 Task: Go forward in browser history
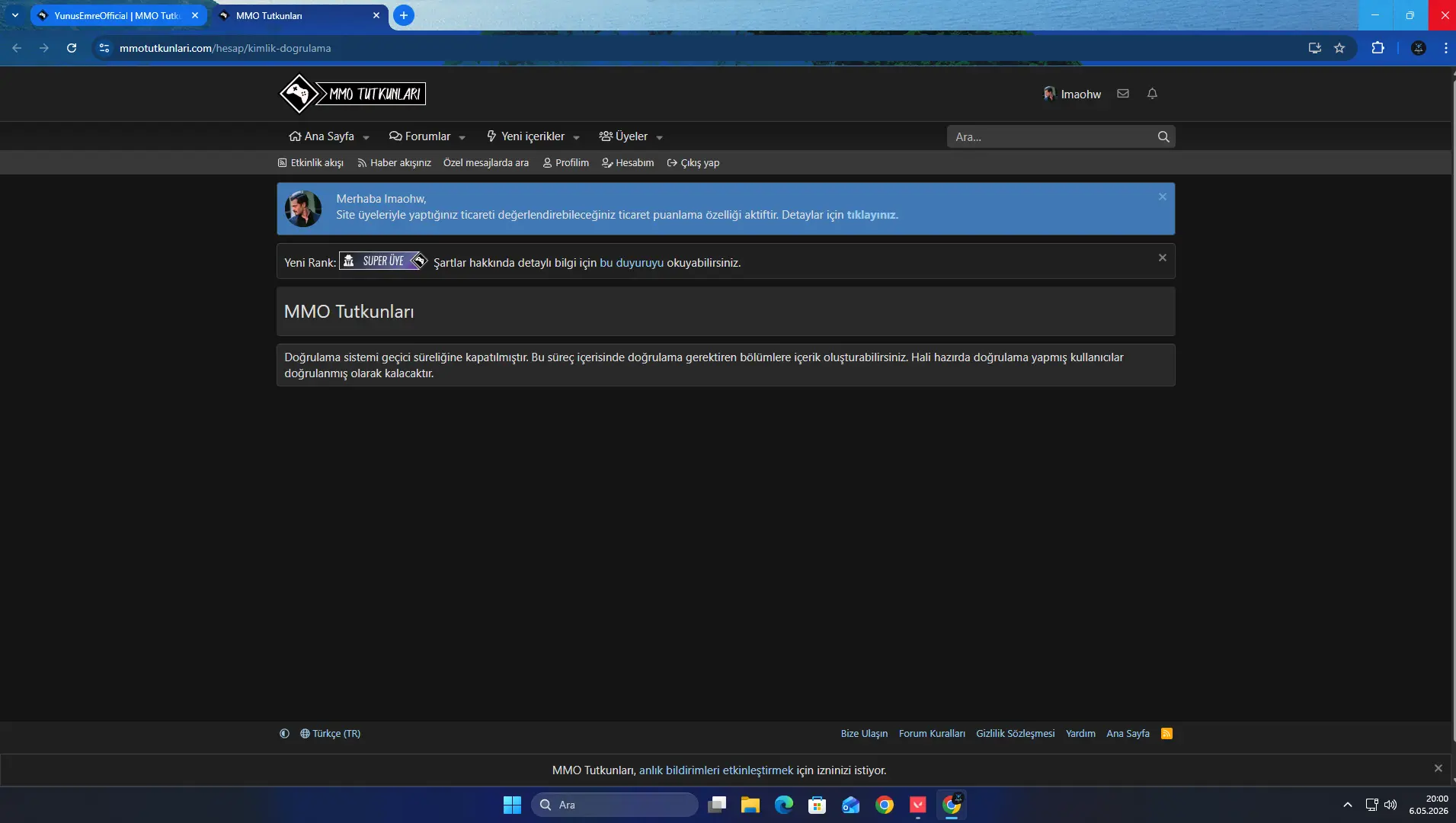[44, 48]
